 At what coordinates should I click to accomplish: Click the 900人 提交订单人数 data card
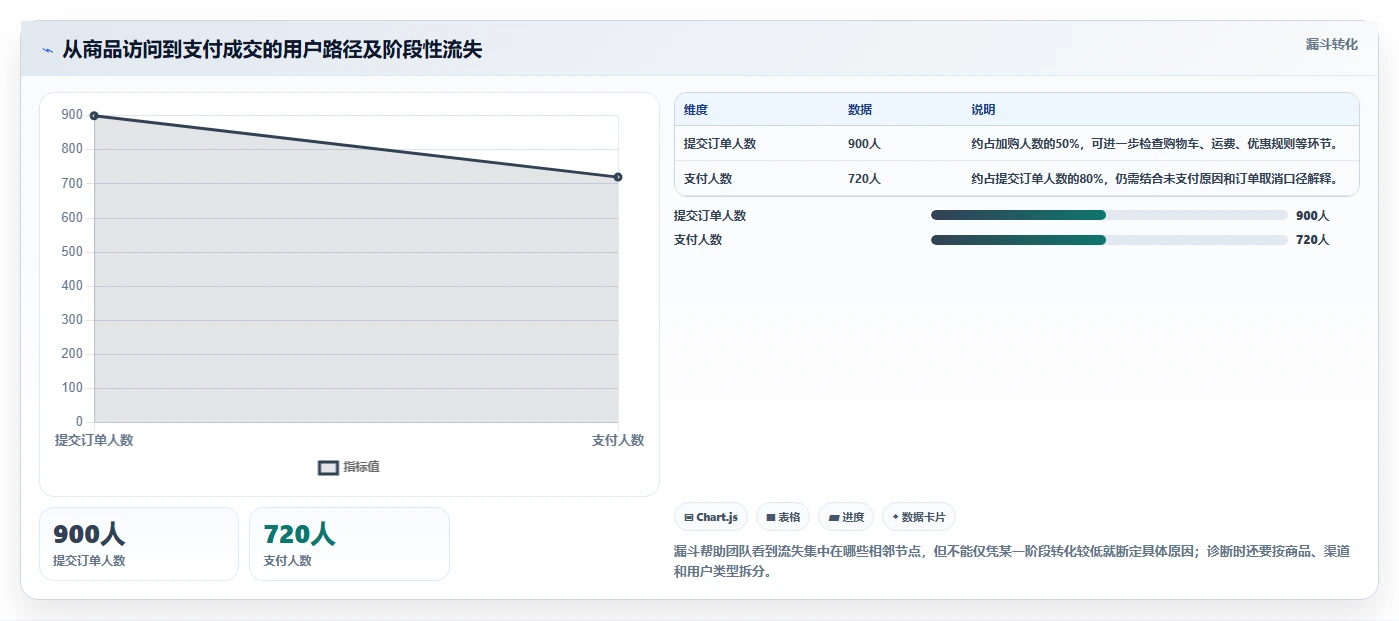click(x=139, y=544)
